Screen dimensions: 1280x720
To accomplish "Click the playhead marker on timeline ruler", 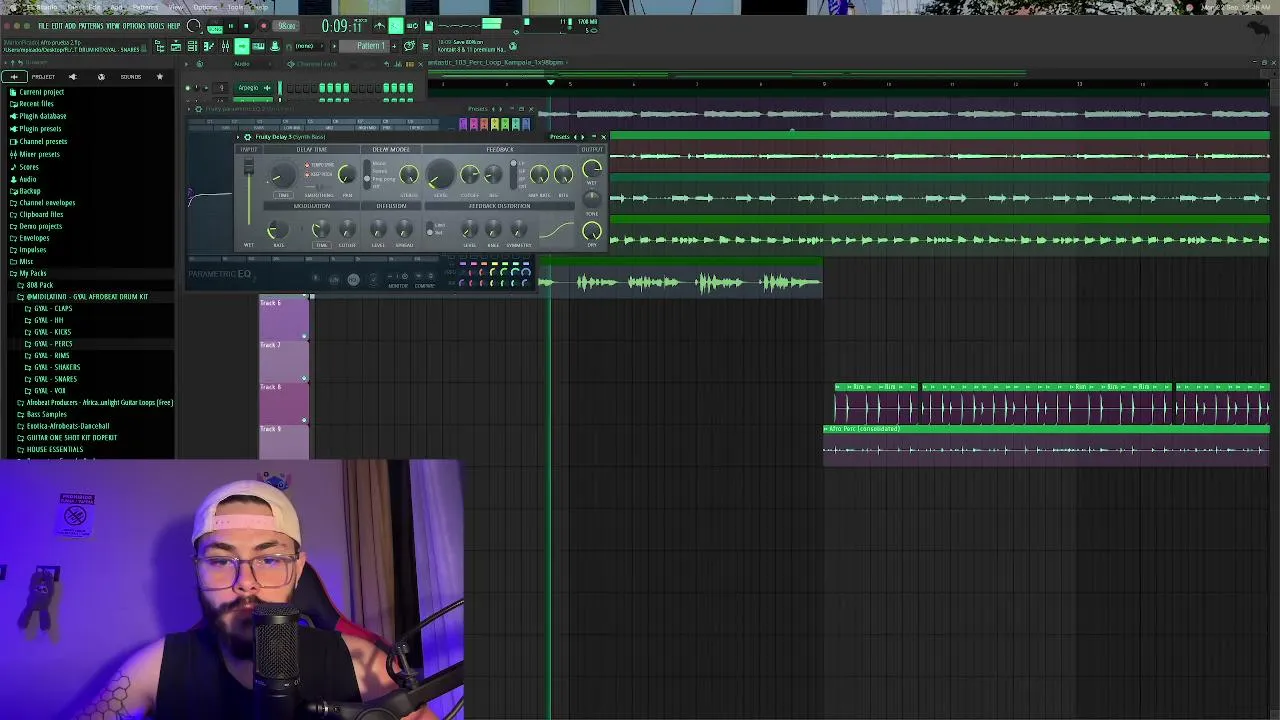I will (549, 83).
